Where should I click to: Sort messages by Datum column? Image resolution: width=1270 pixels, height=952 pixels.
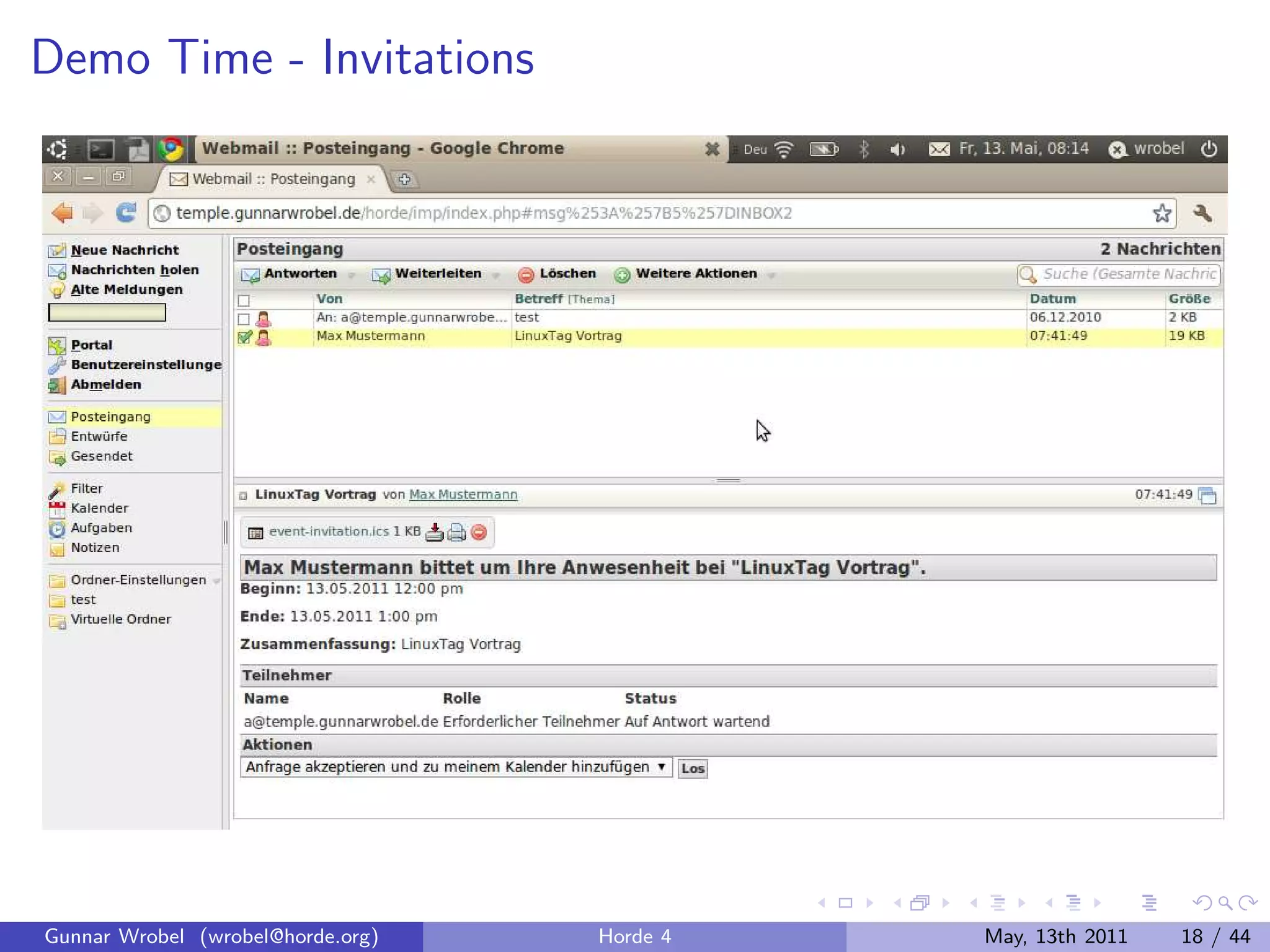1053,299
